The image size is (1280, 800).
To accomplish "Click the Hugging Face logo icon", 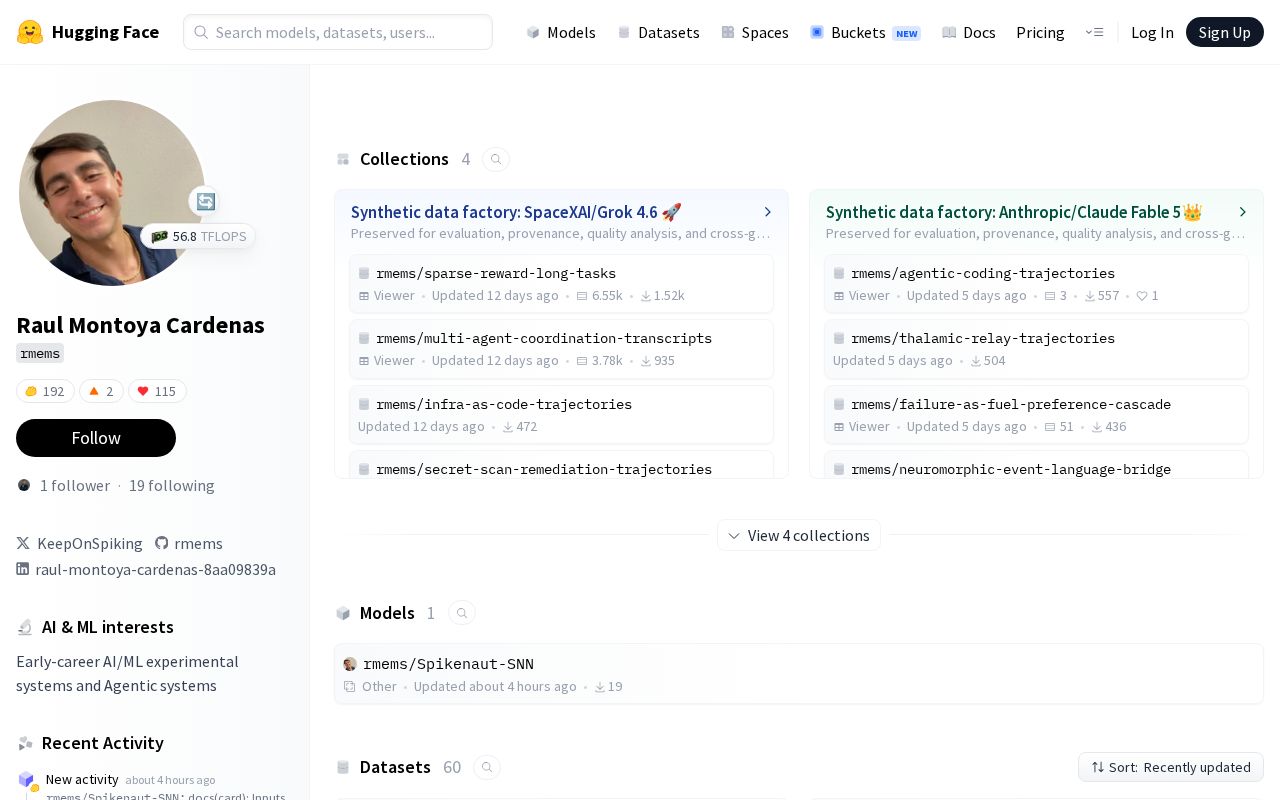I will (x=30, y=32).
